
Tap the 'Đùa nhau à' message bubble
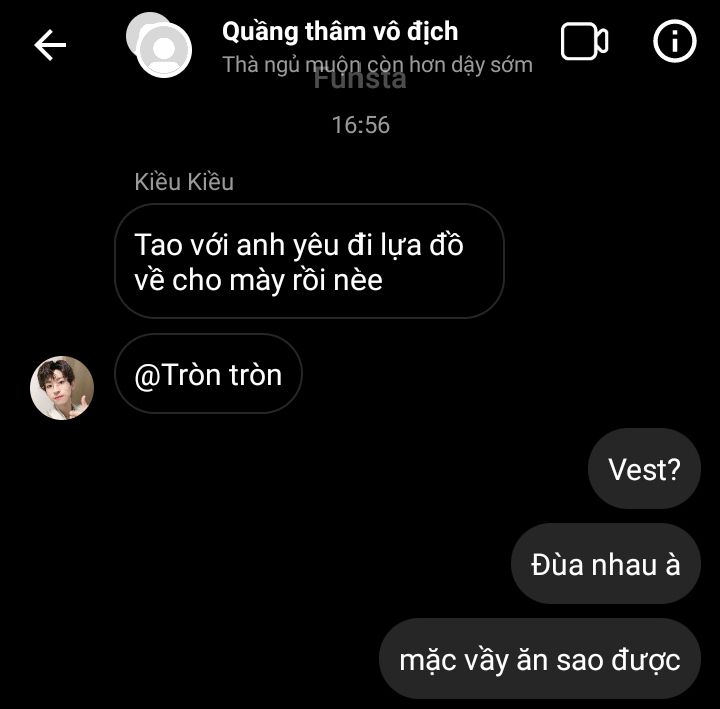coord(607,564)
